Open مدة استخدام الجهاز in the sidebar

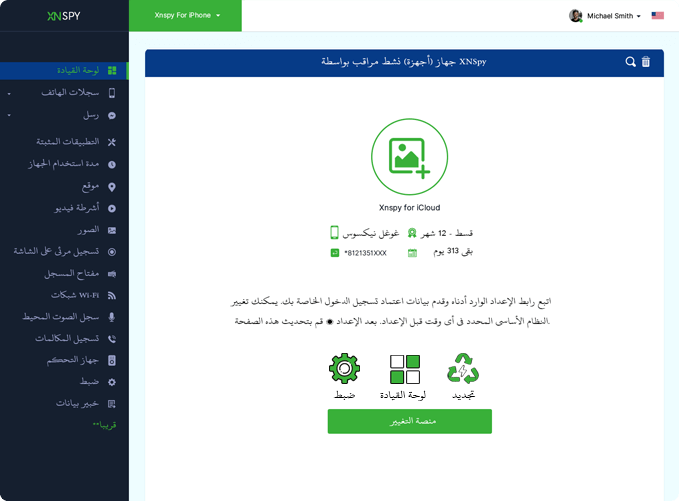tap(64, 164)
